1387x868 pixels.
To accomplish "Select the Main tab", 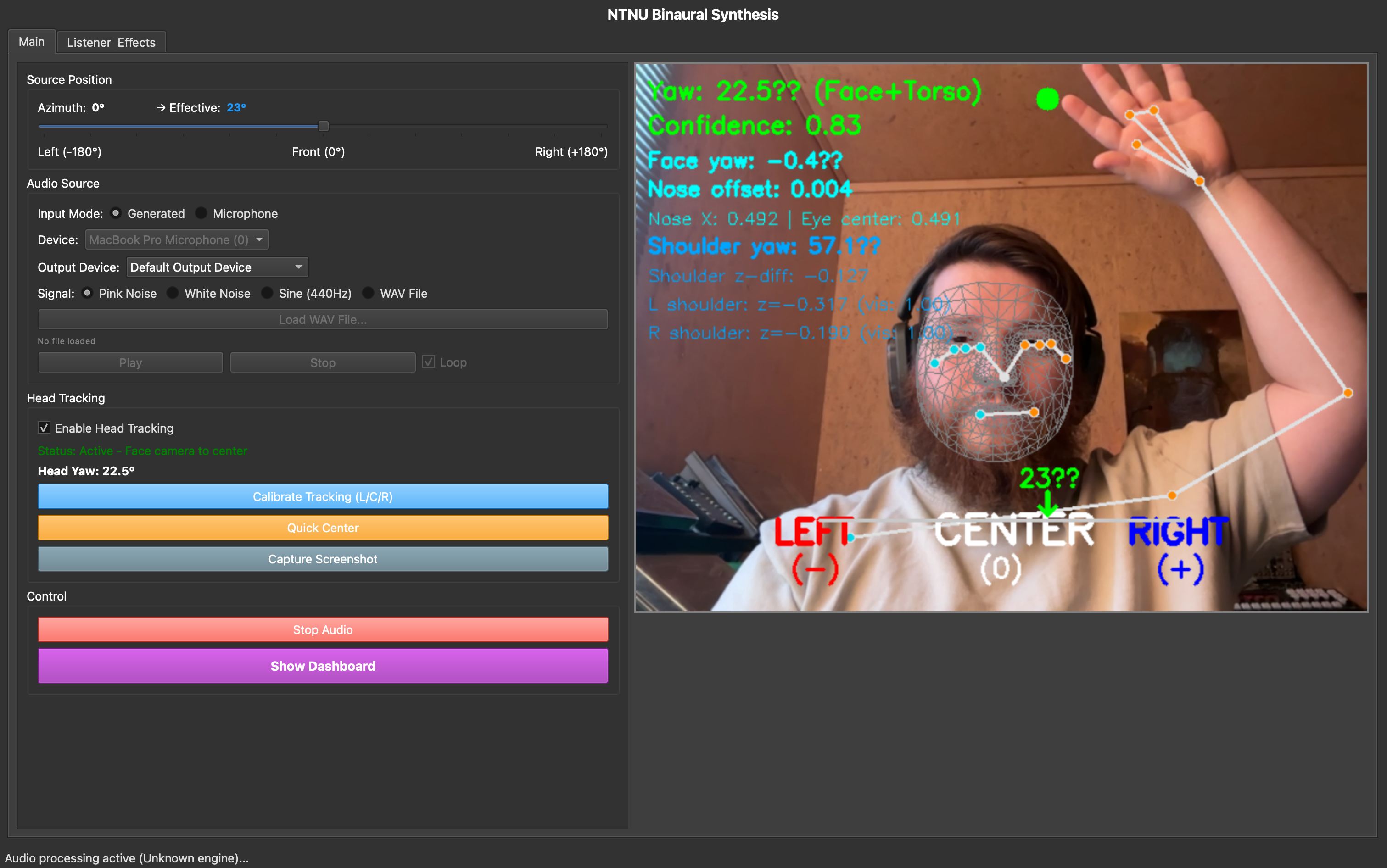I will [x=32, y=41].
